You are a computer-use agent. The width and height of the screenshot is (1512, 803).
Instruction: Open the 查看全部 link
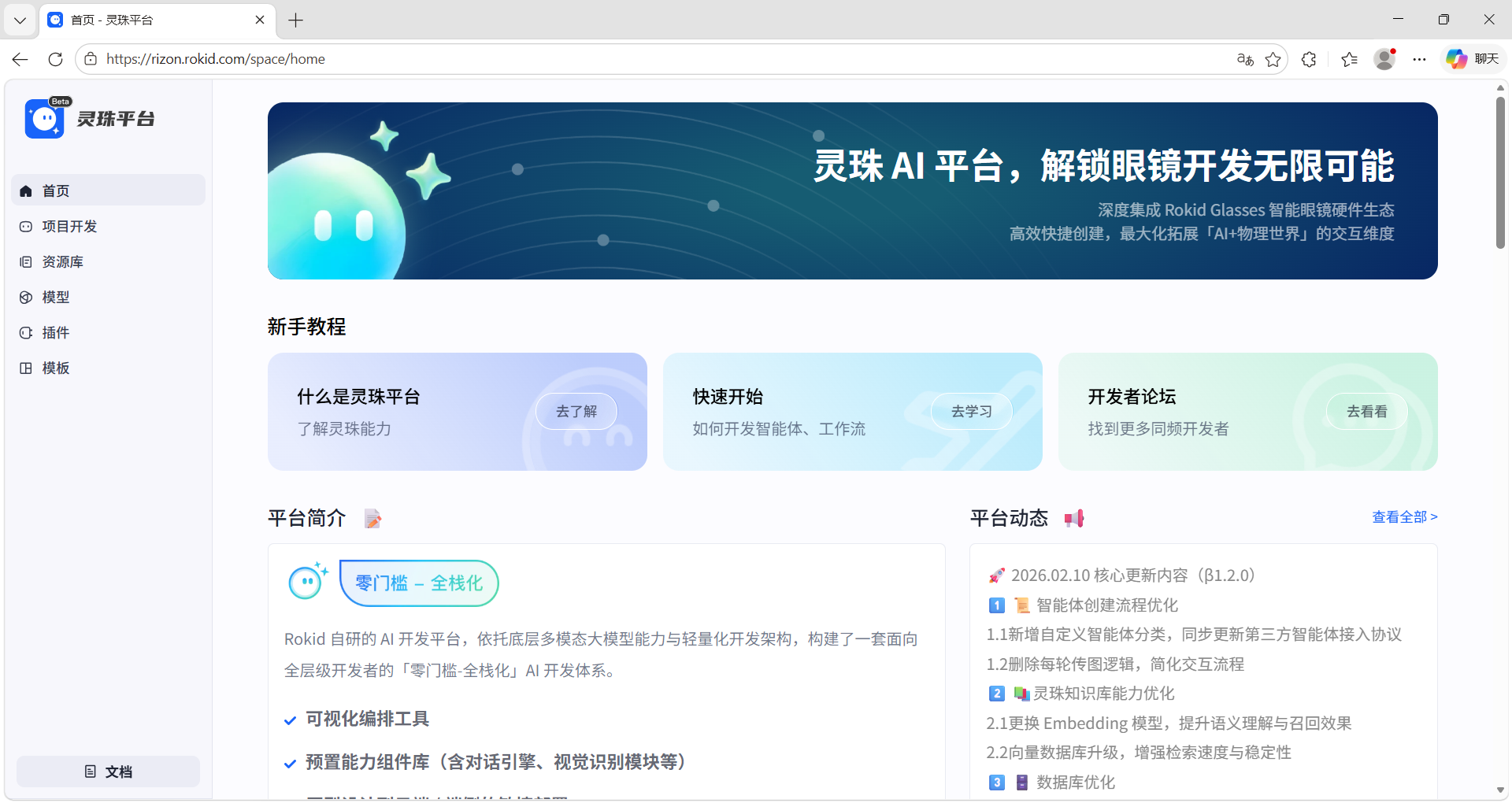coord(1405,517)
